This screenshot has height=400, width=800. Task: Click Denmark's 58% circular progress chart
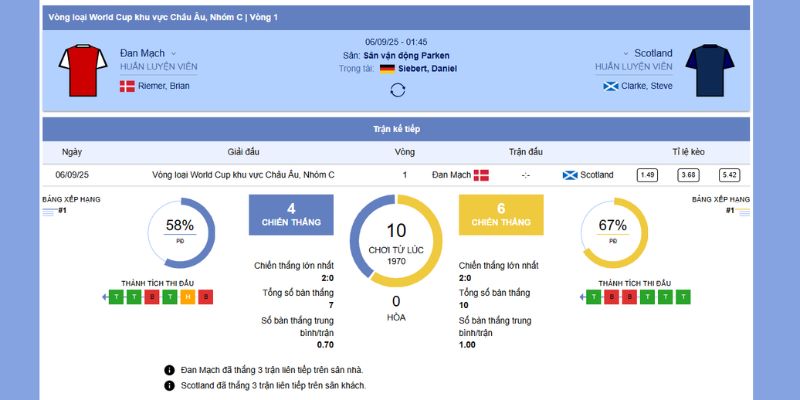tap(181, 232)
